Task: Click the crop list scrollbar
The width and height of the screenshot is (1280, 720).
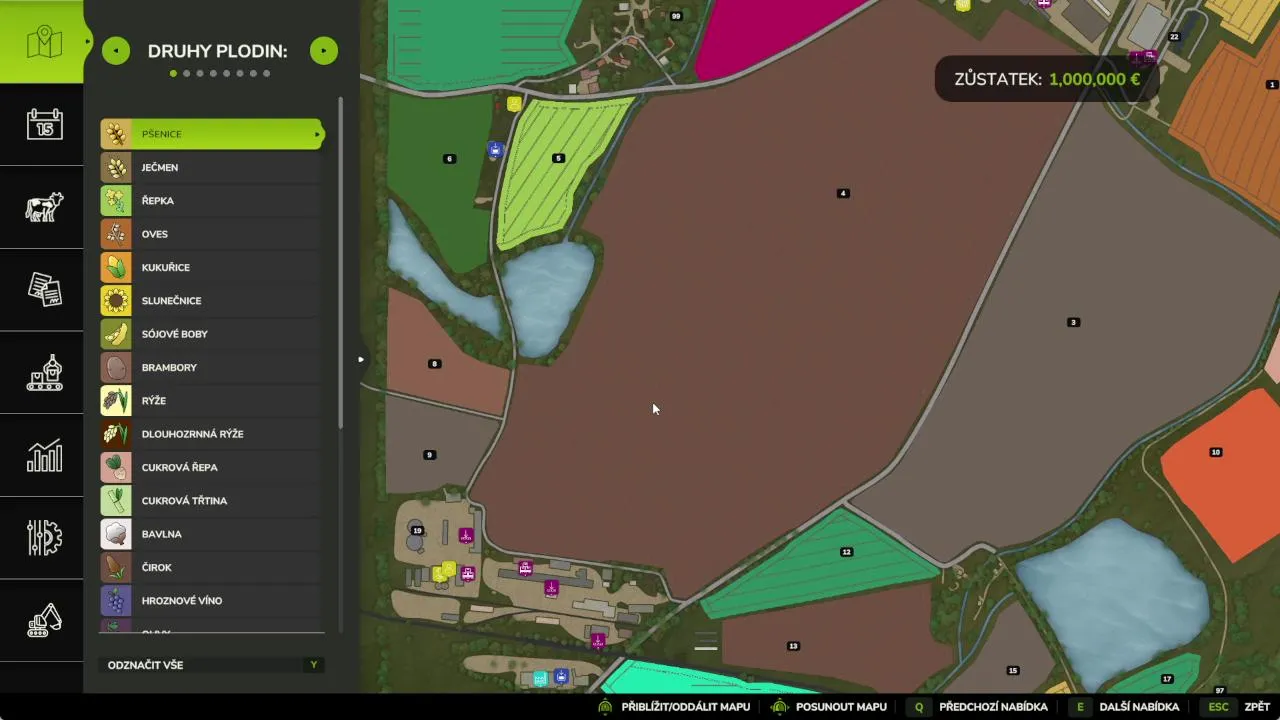Action: tap(340, 262)
